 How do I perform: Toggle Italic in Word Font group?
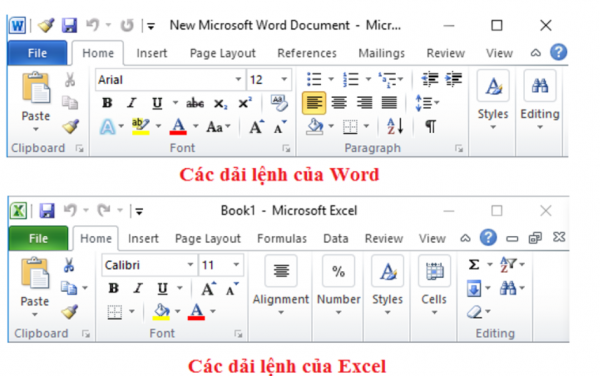tap(132, 103)
